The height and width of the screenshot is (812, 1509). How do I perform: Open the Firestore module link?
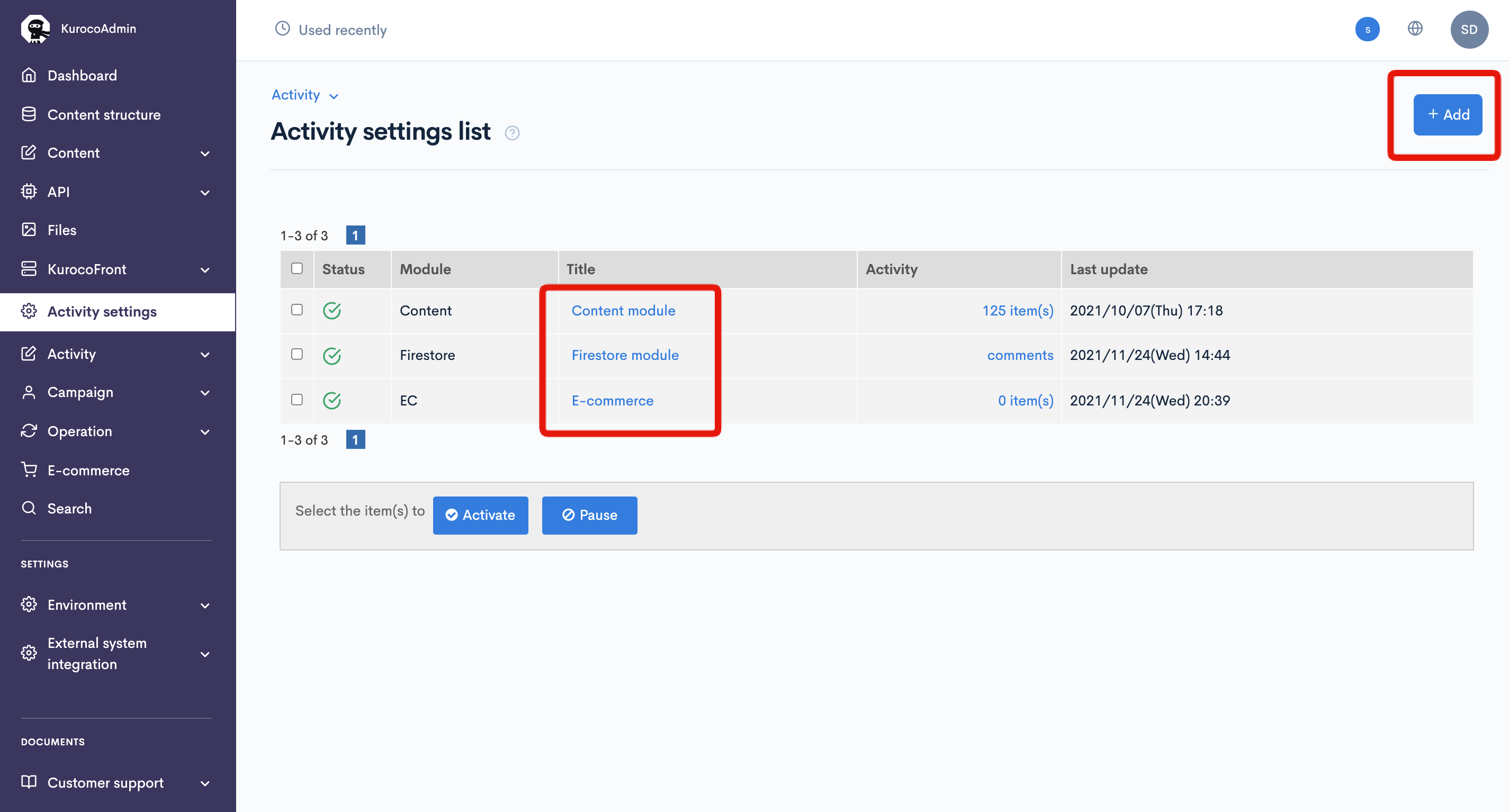pyautogui.click(x=624, y=355)
